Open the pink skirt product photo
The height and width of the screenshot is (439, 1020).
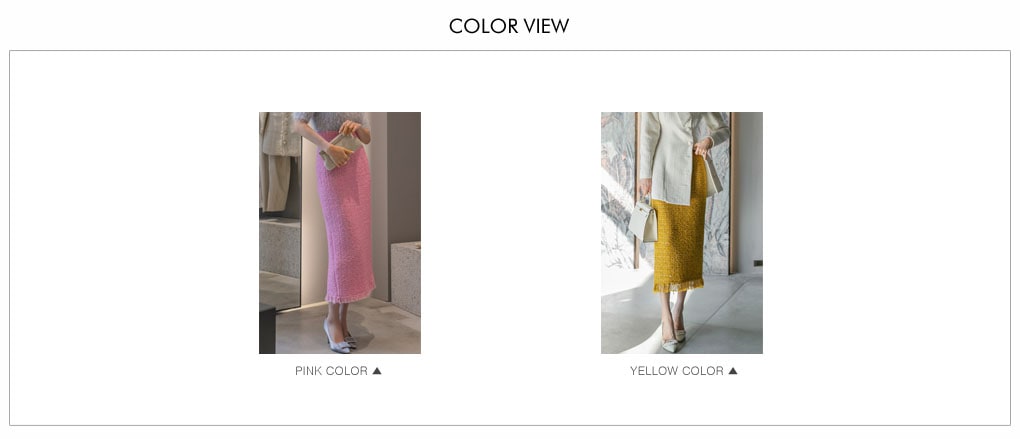point(340,233)
